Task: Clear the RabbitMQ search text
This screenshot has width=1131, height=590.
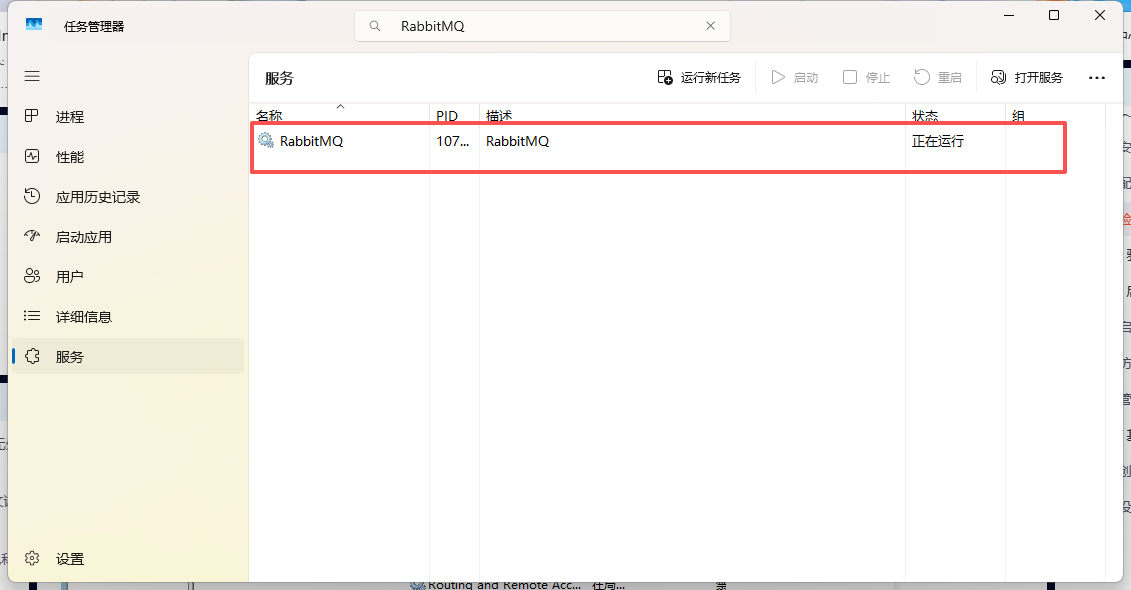Action: pyautogui.click(x=710, y=26)
